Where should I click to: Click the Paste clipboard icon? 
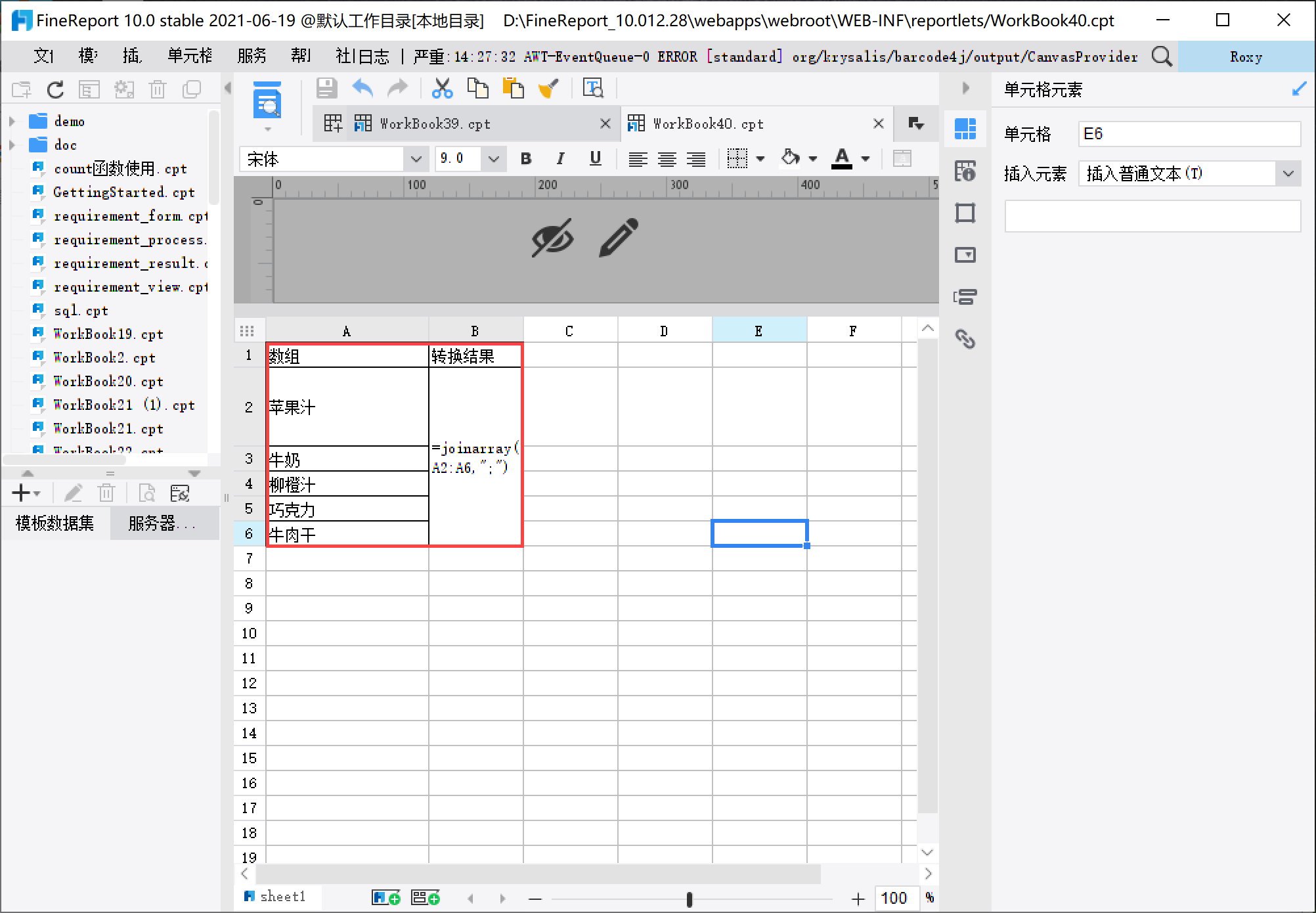click(x=513, y=88)
